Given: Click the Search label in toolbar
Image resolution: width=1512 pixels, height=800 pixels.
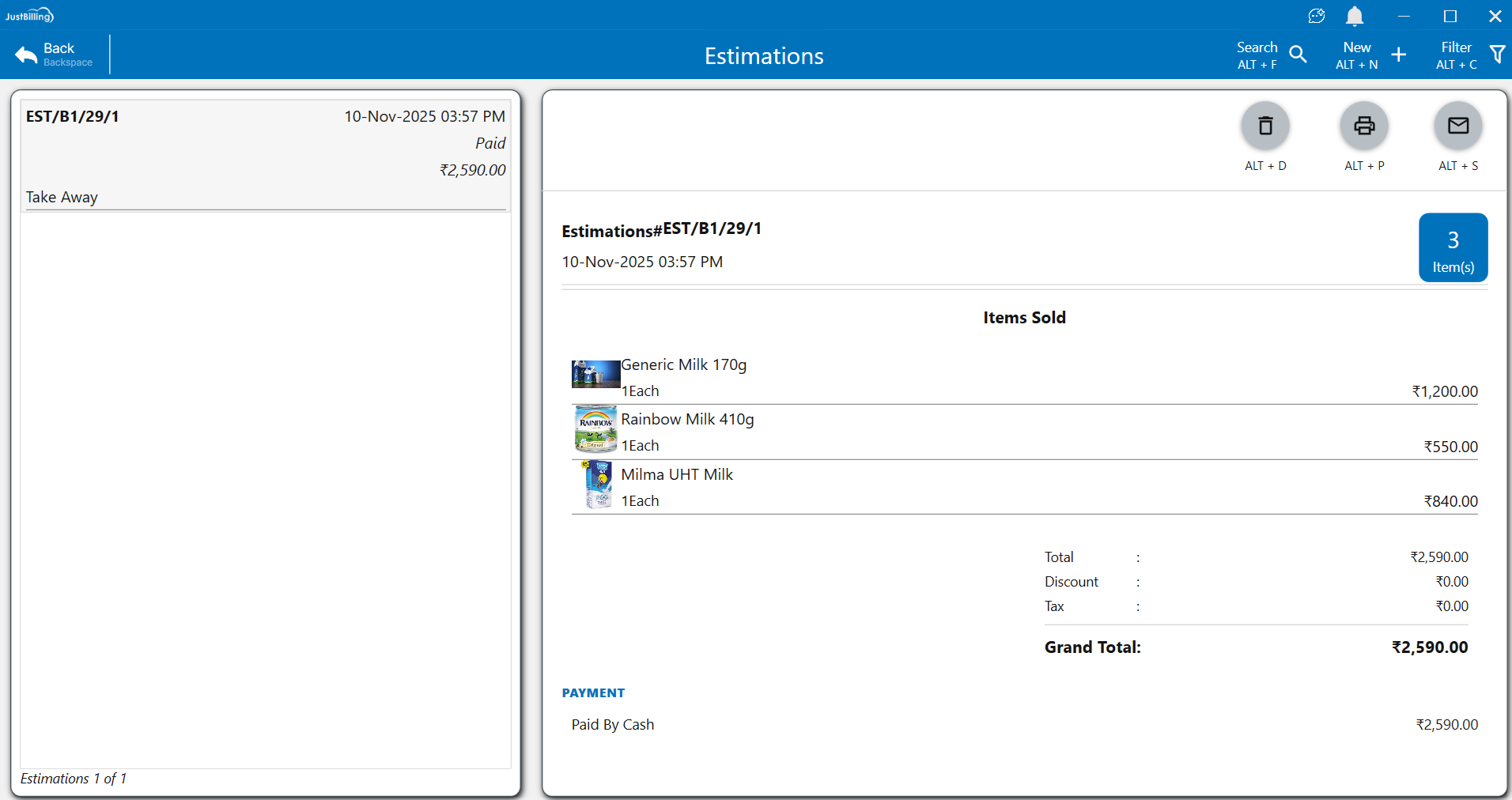Looking at the screenshot, I should (1257, 47).
